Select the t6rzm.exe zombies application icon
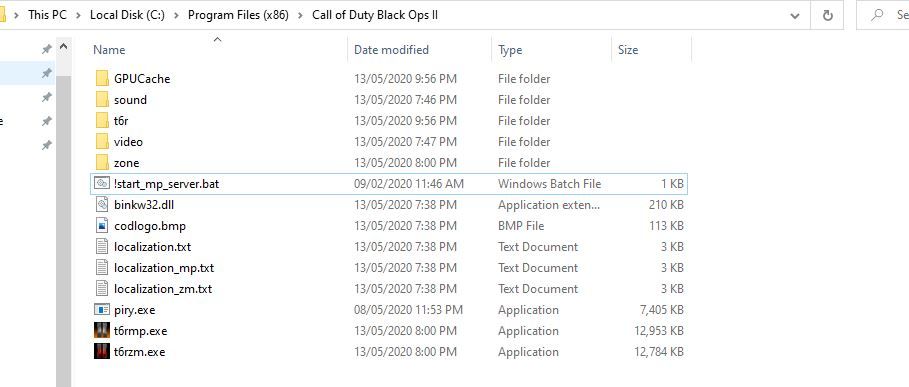This screenshot has height=387, width=909. click(102, 352)
